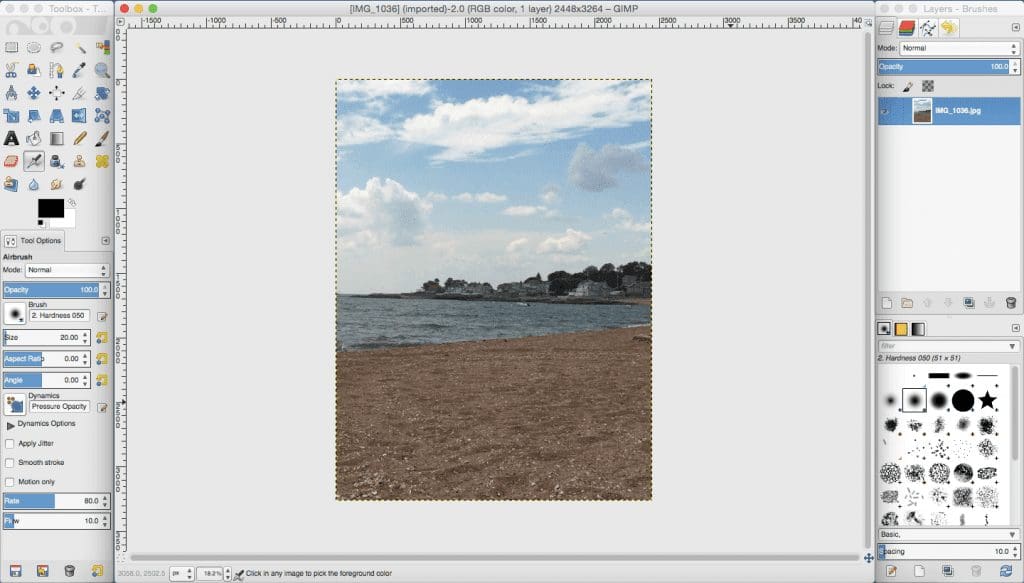Click the black foreground color swatch
Viewport: 1024px width, 583px height.
point(51,208)
